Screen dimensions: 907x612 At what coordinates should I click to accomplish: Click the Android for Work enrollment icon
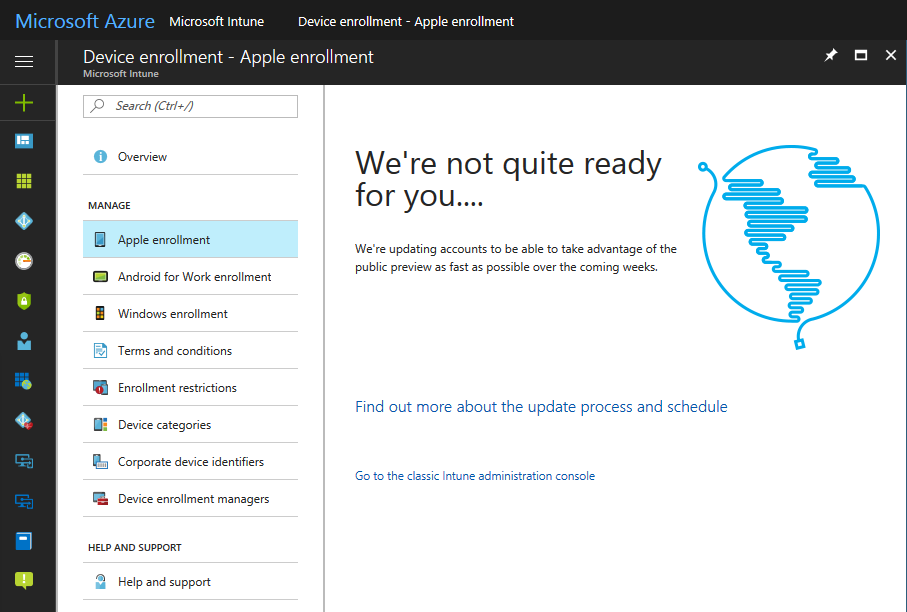pos(100,276)
